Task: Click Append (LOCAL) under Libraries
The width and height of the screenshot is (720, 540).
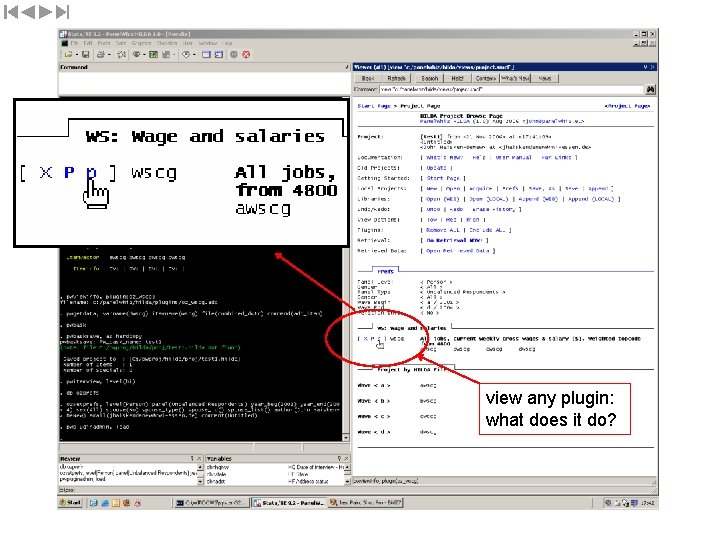Action: click(x=591, y=199)
